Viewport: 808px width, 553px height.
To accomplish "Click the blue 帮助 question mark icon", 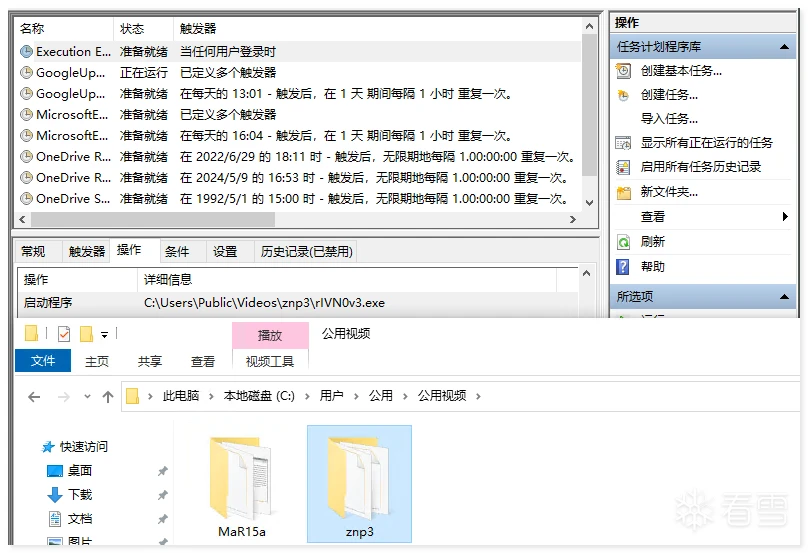I will pos(622,267).
